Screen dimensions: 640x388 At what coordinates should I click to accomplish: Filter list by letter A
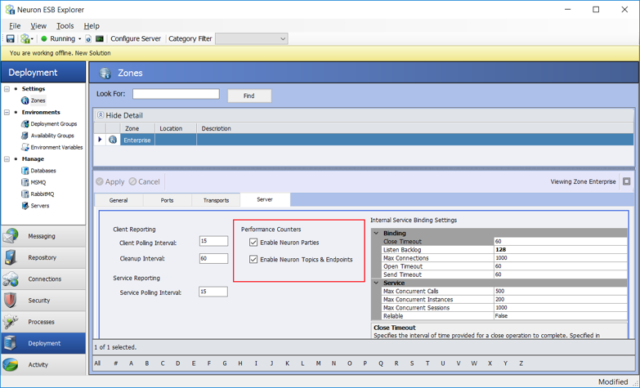pyautogui.click(x=131, y=364)
